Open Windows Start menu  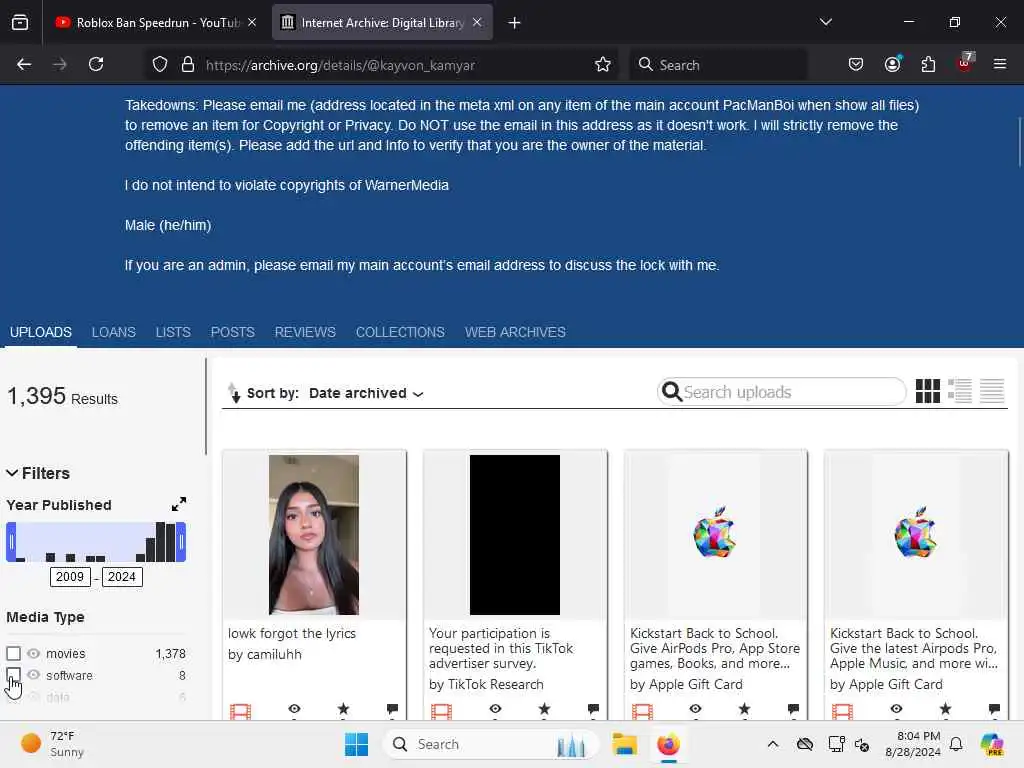coord(357,744)
